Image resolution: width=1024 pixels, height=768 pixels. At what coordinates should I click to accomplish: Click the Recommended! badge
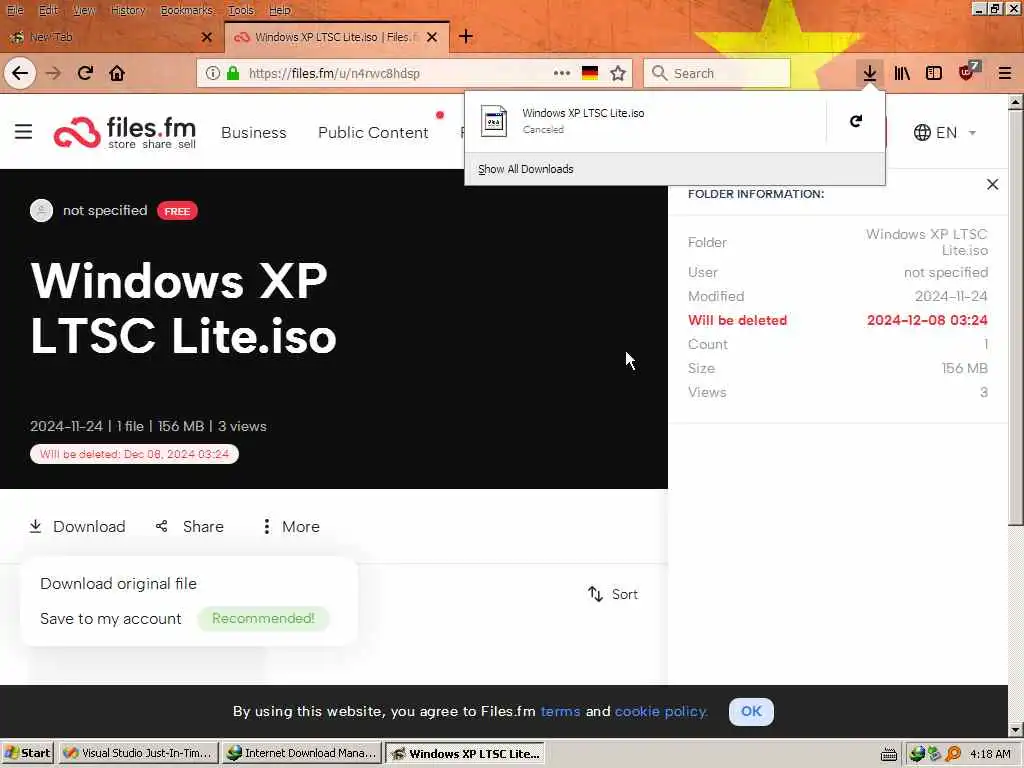point(263,618)
